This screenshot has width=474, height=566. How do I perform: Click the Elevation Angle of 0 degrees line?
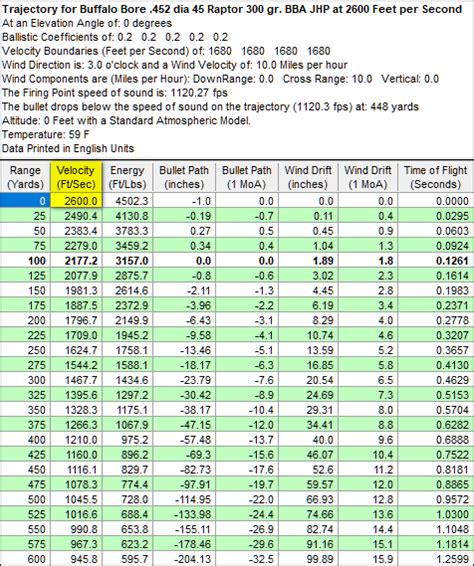(87, 23)
